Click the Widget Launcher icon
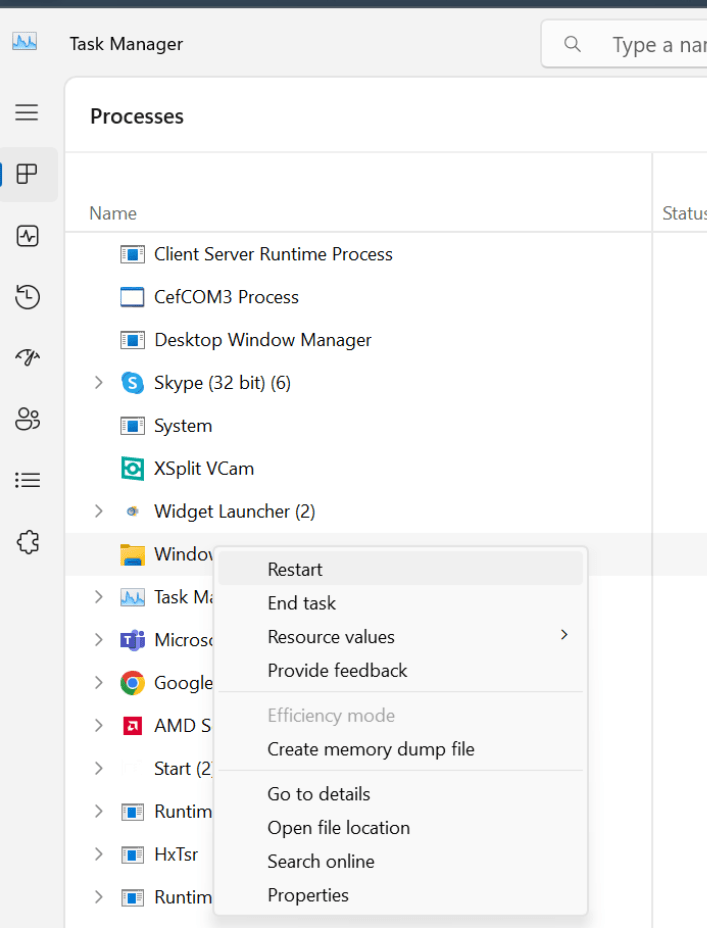Screen dimensions: 707x928 [133, 511]
